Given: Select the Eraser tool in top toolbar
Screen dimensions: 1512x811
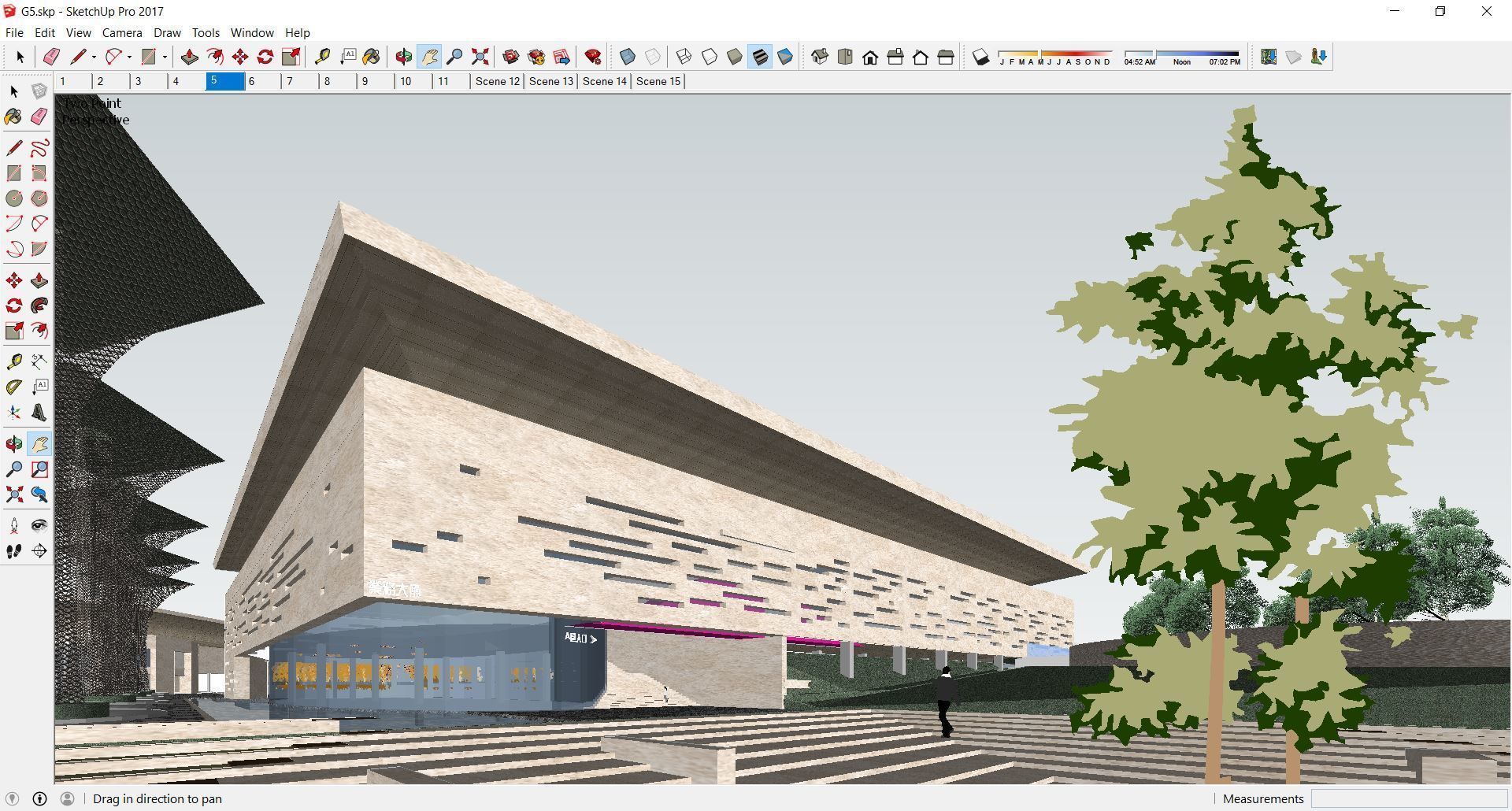Looking at the screenshot, I should pos(51,57).
